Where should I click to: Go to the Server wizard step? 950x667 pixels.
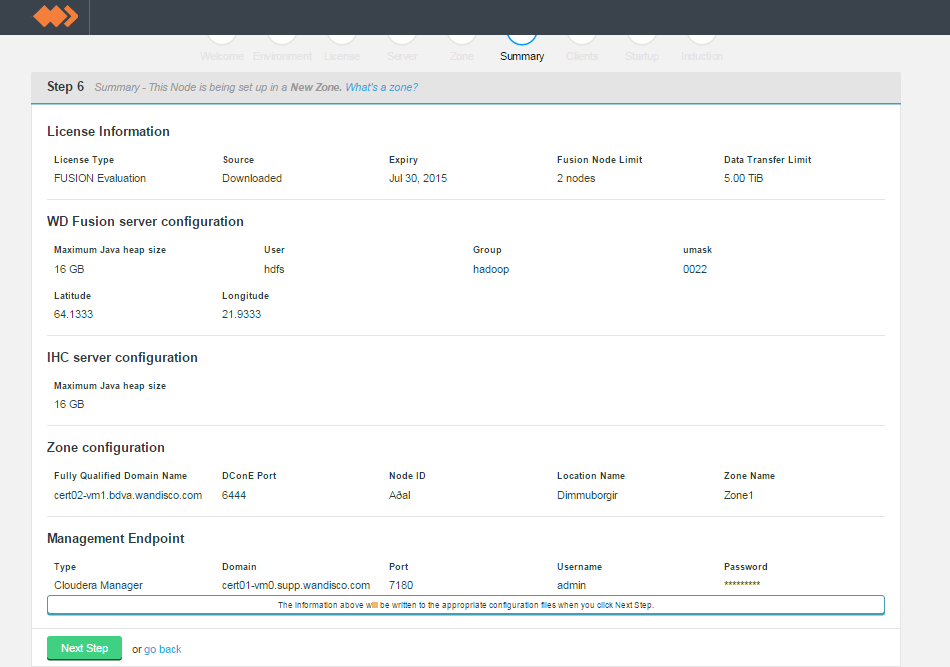tap(402, 56)
